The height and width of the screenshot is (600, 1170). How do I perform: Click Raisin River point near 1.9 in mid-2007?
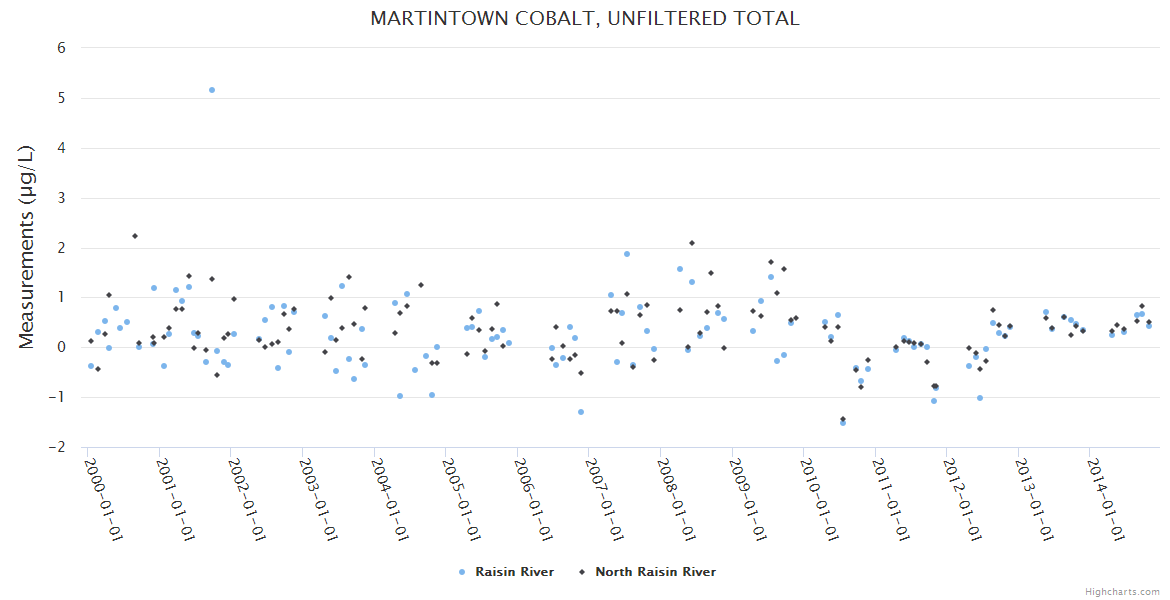627,254
